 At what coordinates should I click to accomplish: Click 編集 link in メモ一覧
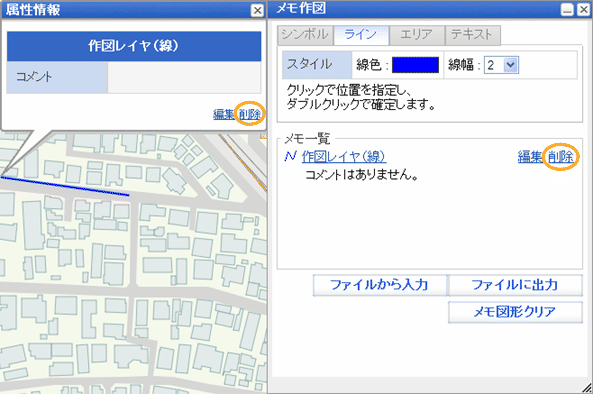pos(530,156)
